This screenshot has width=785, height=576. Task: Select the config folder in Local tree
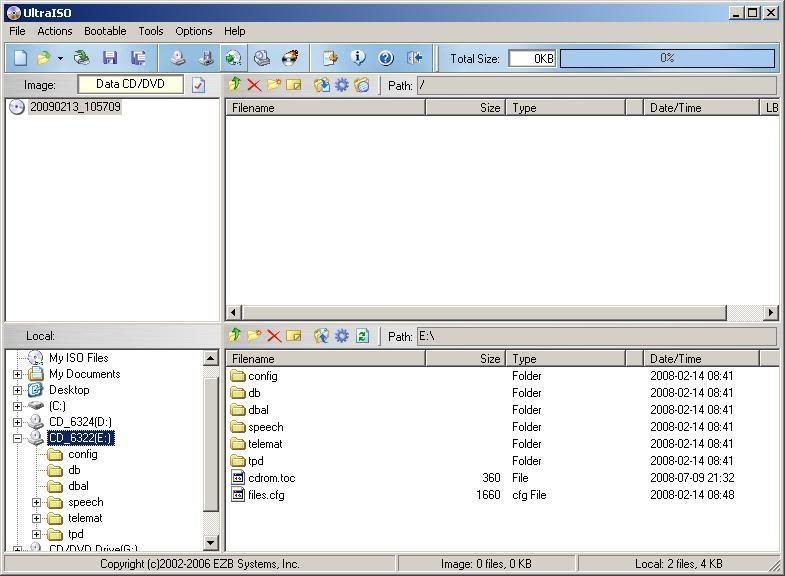tap(83, 454)
